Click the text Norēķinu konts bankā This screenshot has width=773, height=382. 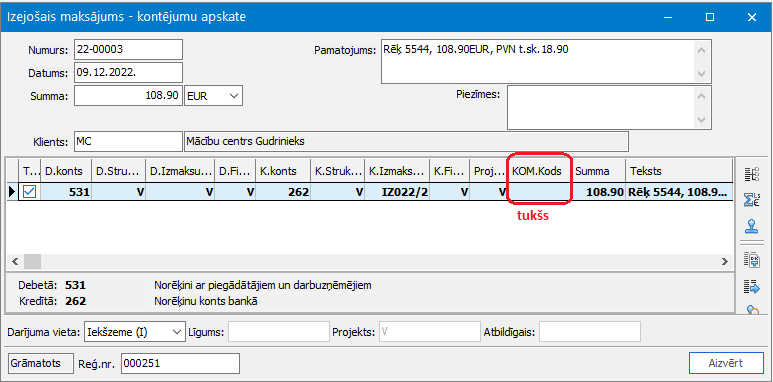click(205, 301)
